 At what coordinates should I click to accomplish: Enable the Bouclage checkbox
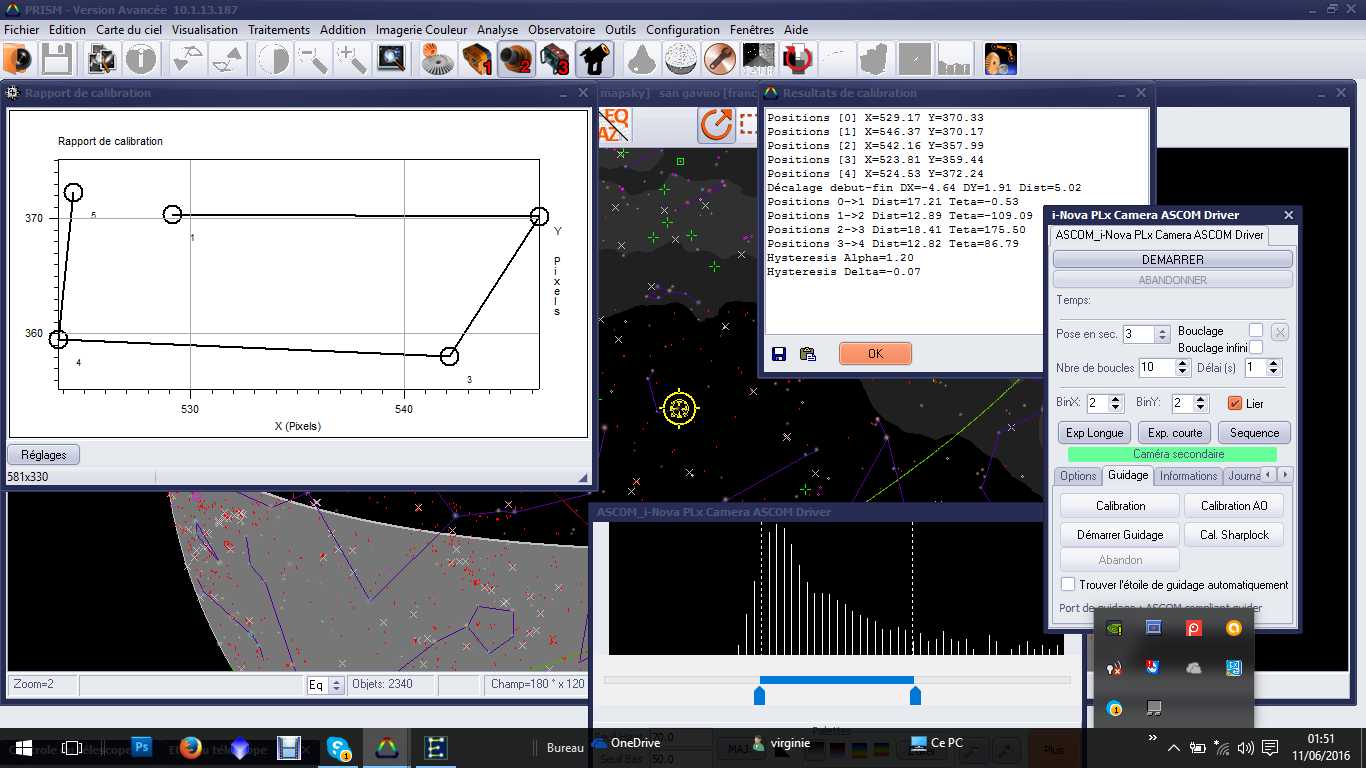click(x=1256, y=331)
